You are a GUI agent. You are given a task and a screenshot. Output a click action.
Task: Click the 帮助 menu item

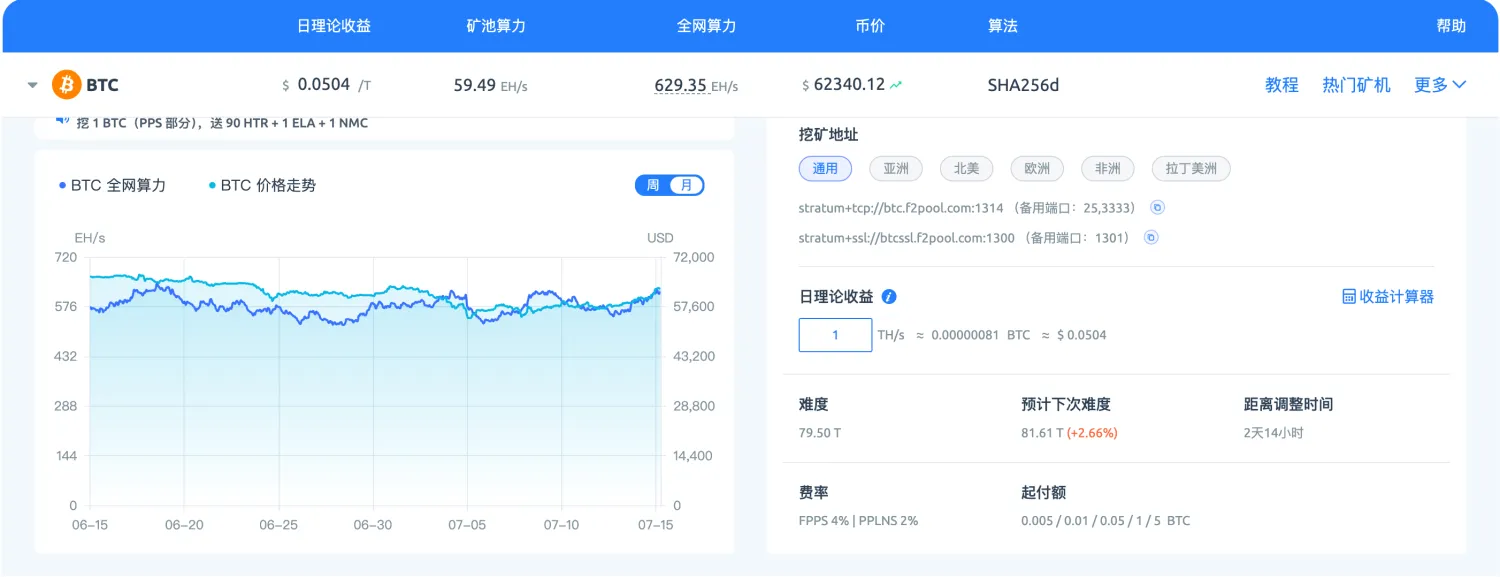[1453, 26]
